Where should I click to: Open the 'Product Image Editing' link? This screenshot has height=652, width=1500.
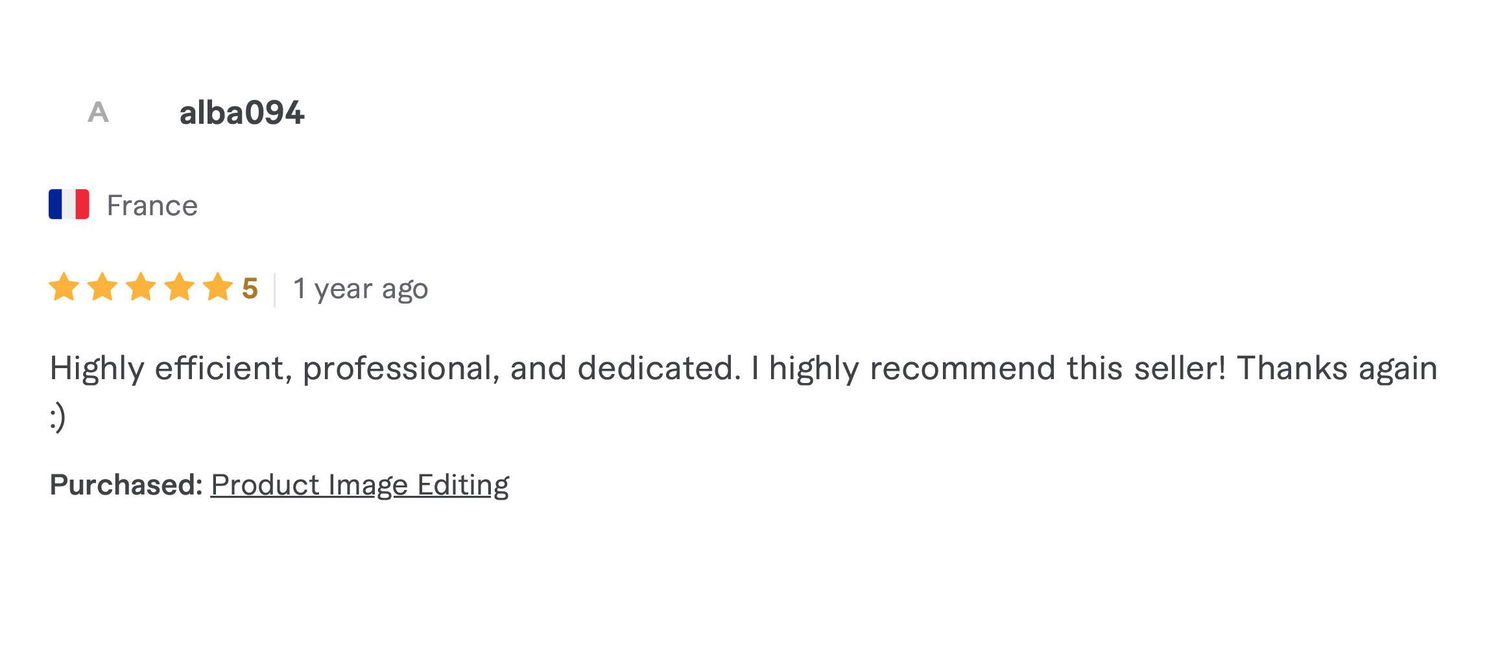[x=360, y=485]
